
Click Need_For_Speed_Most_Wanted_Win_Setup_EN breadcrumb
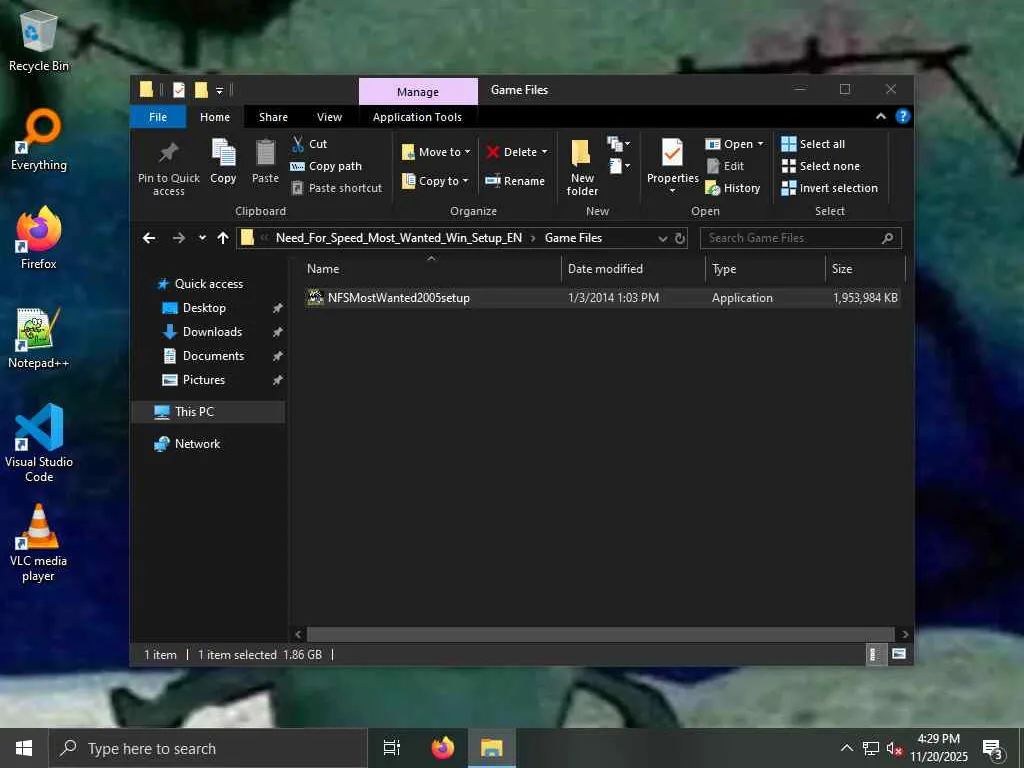click(x=399, y=238)
